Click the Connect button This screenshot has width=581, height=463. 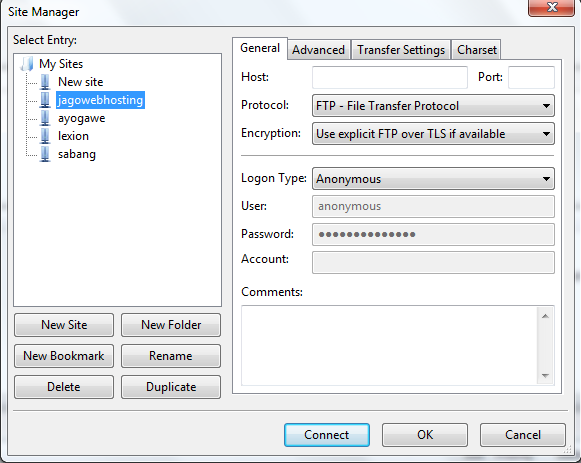click(x=327, y=435)
